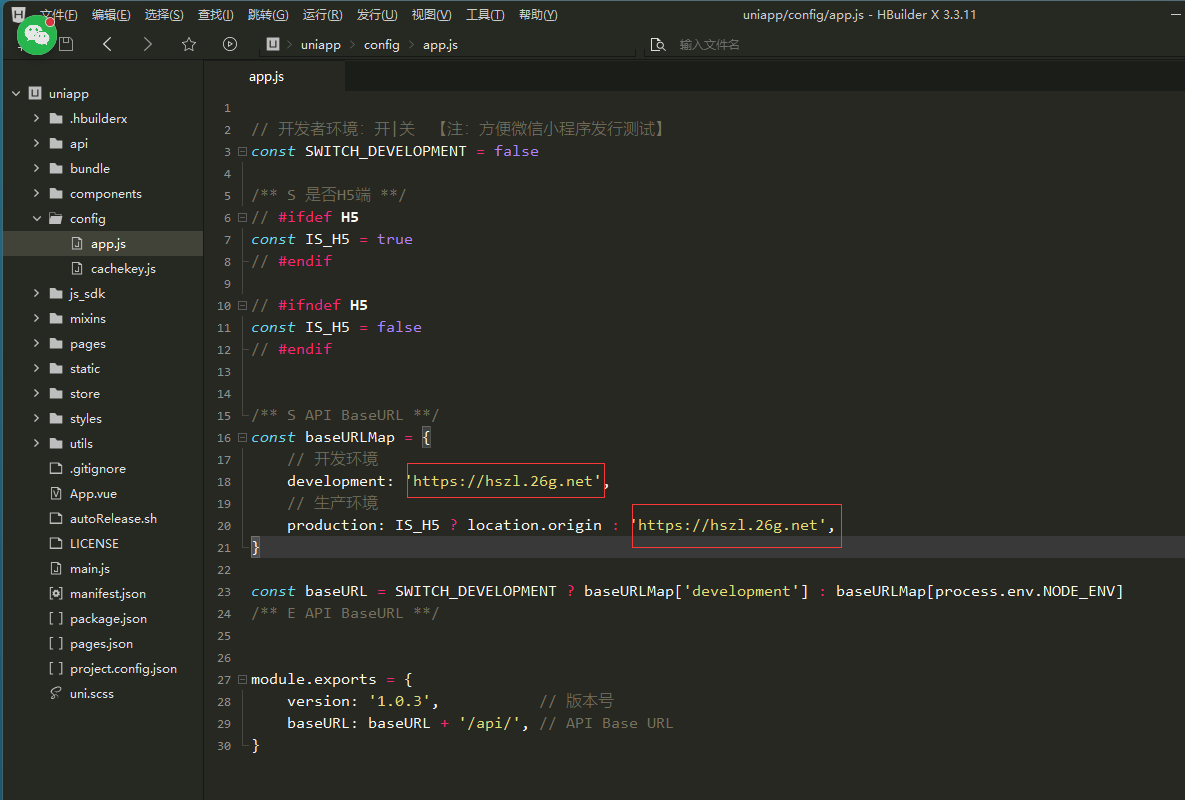Open the 帮助(Y) menu
The image size is (1185, 800).
click(538, 14)
